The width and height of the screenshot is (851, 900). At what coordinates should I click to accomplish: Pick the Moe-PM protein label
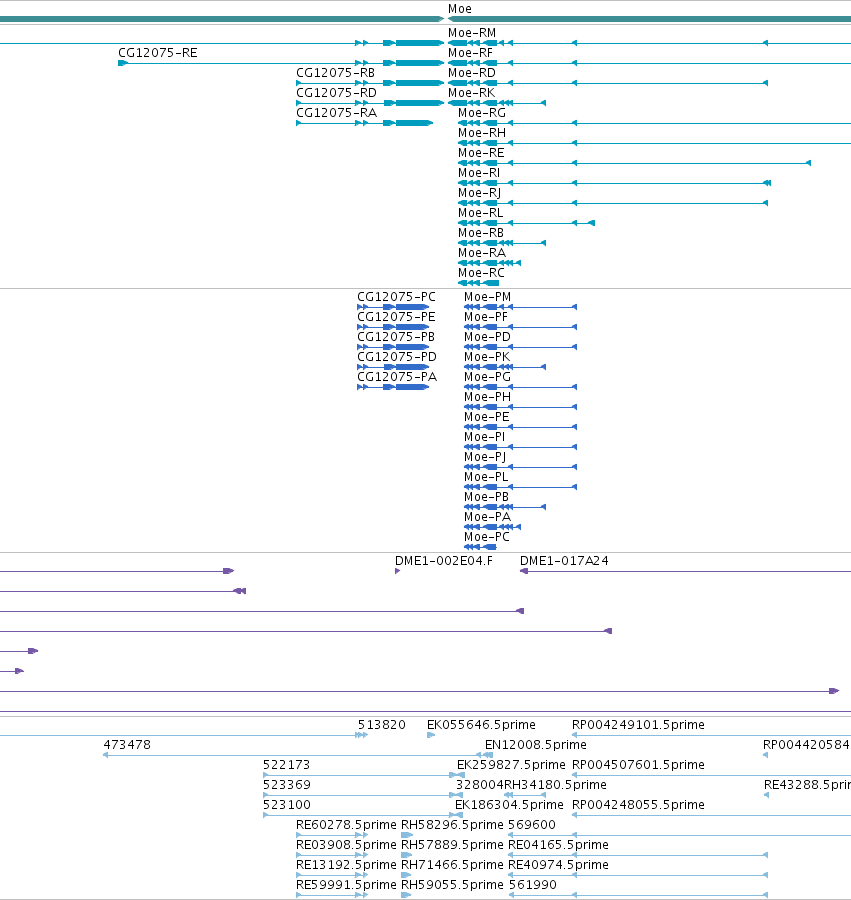487,297
